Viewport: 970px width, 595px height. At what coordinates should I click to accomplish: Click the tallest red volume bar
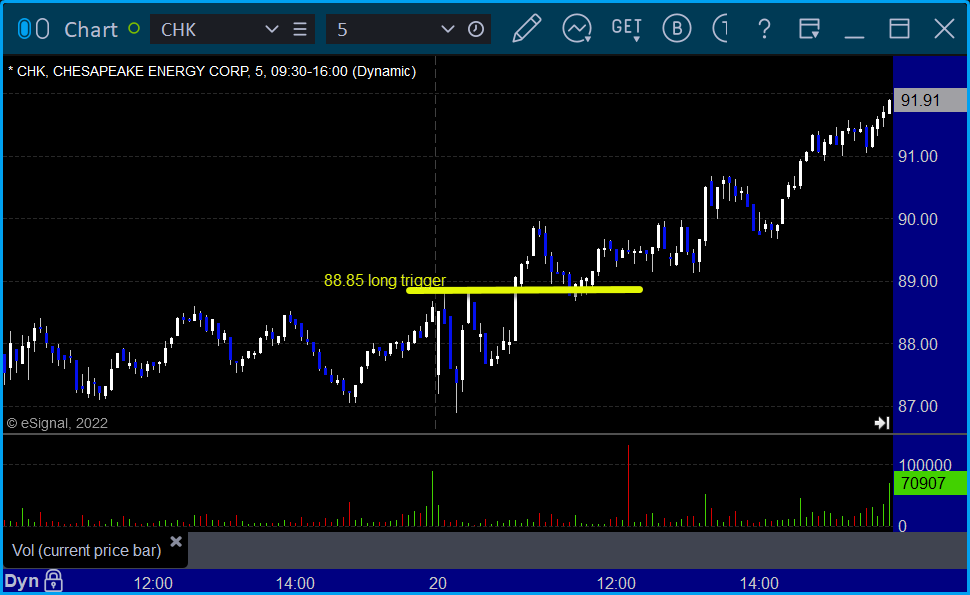pos(629,486)
